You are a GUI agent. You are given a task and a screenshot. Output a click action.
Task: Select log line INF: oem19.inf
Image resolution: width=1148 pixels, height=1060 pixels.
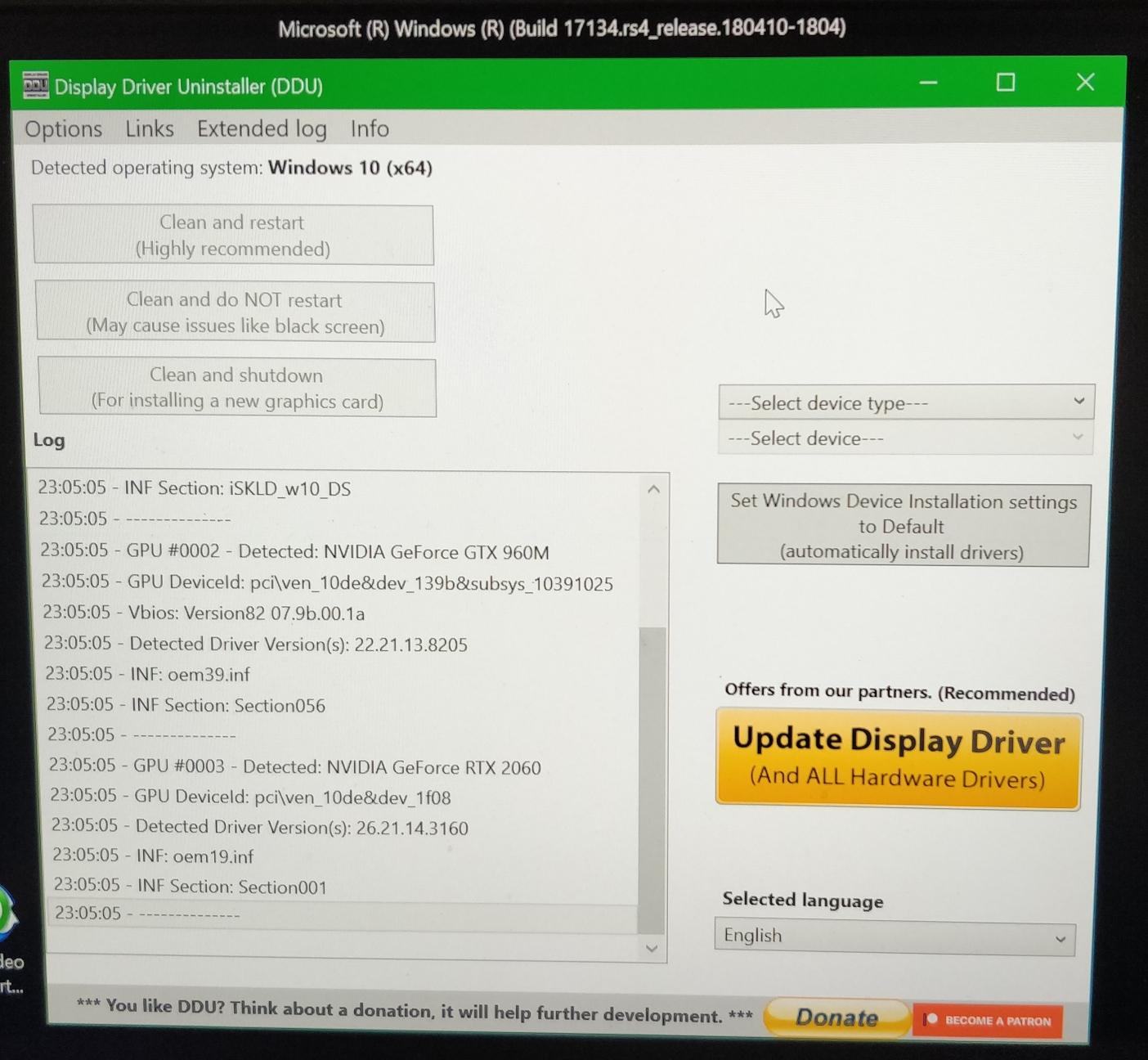153,856
